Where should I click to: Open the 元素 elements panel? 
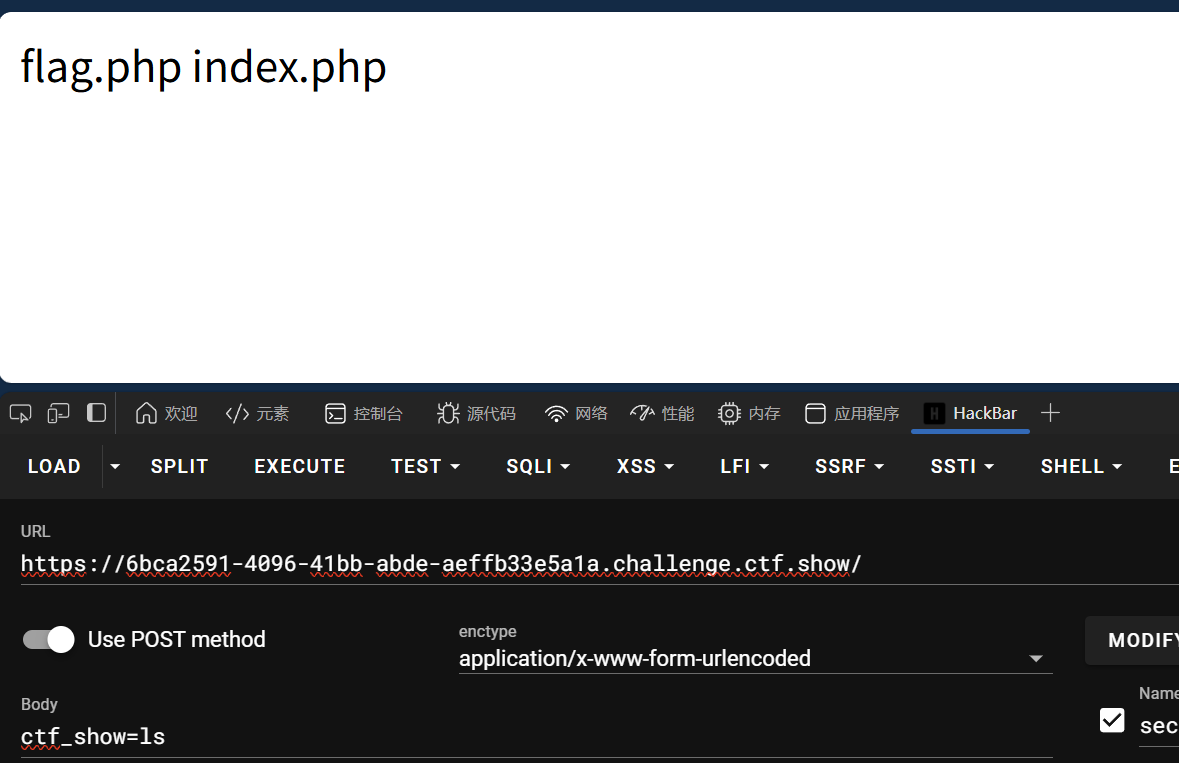257,413
